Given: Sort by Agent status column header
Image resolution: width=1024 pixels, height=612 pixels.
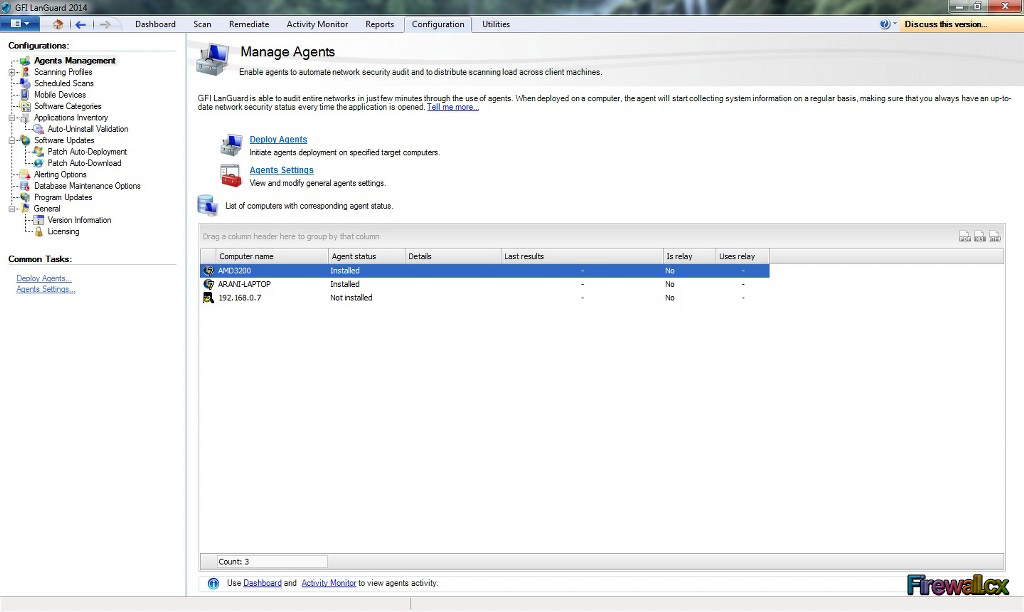Looking at the screenshot, I should [x=366, y=256].
